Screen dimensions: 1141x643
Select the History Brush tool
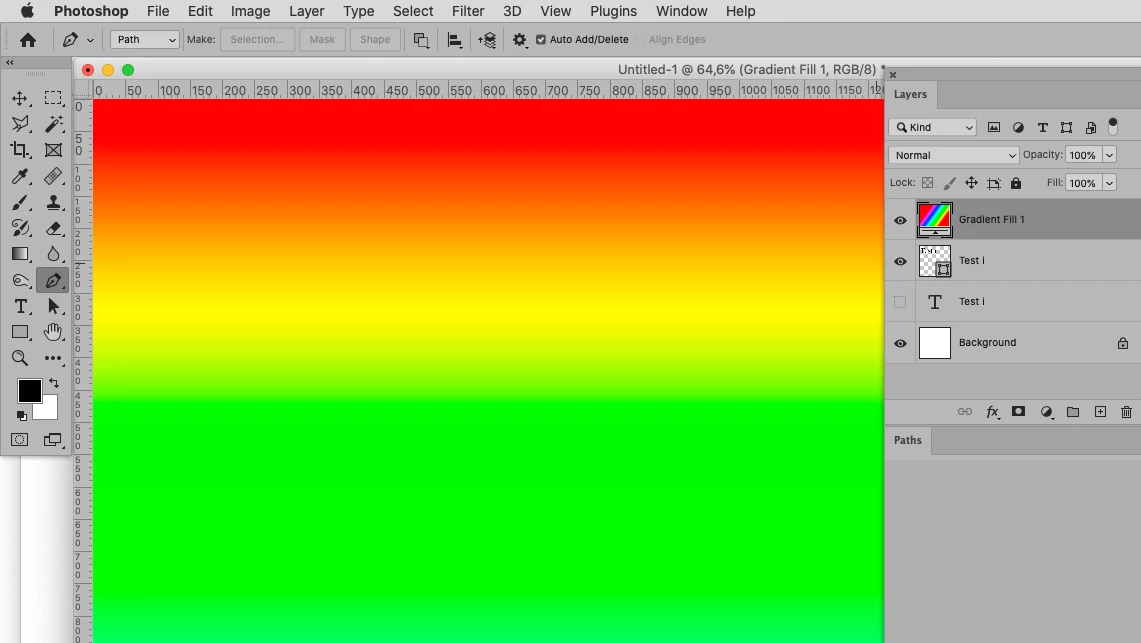coord(20,228)
